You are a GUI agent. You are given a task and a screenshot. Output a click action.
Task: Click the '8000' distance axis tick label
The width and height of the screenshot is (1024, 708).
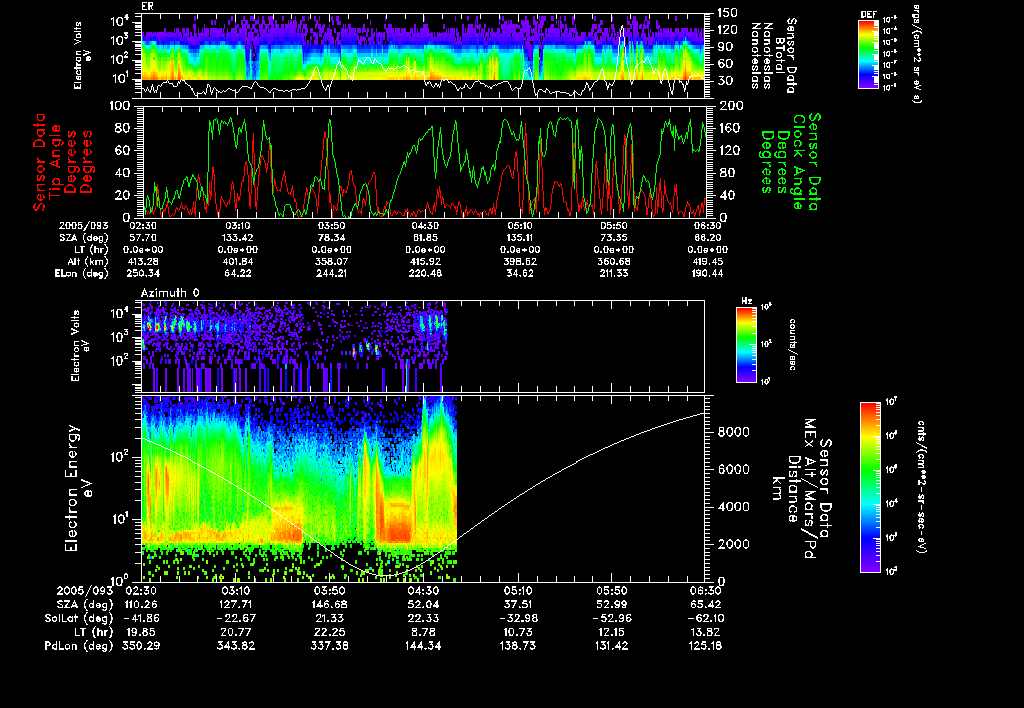tap(733, 432)
